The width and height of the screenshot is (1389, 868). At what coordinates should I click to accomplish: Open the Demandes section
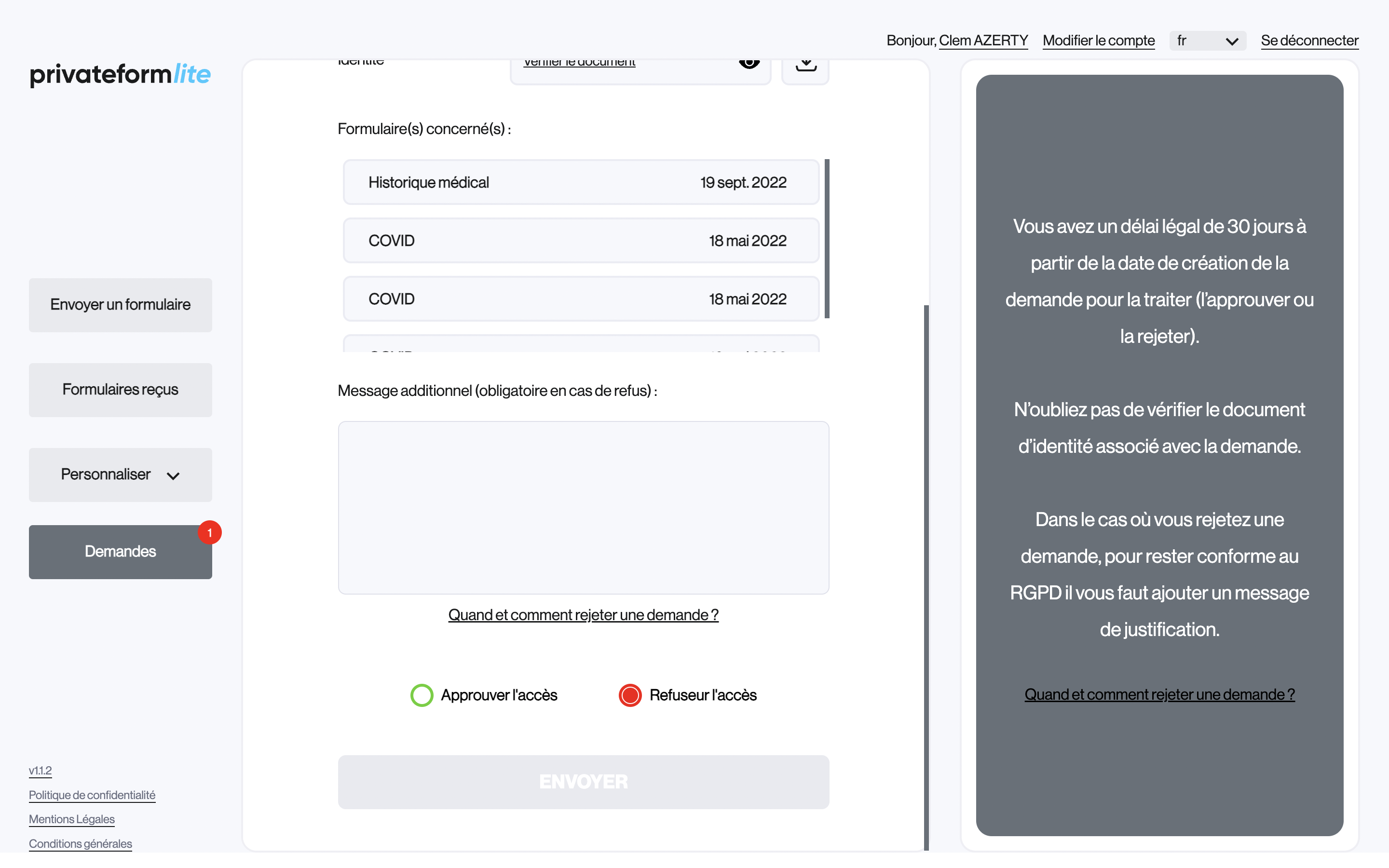pos(120,552)
